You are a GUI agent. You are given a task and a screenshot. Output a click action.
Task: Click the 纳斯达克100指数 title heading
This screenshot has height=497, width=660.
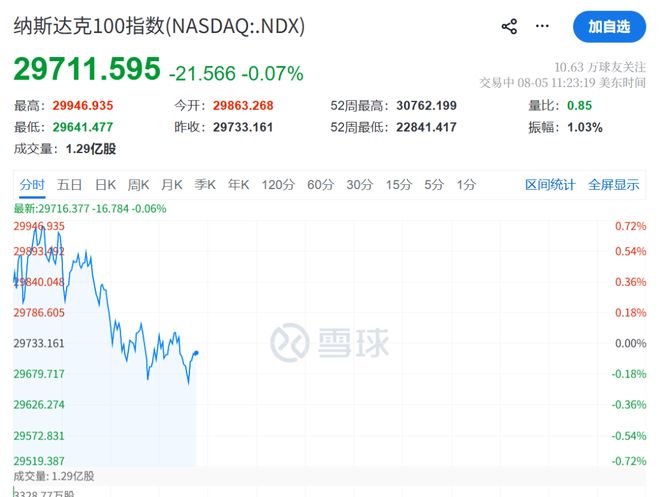[x=159, y=26]
